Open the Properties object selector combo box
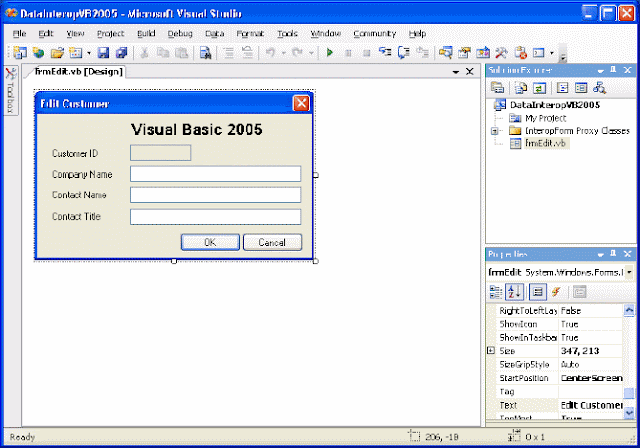This screenshot has height=448, width=640. click(560, 272)
